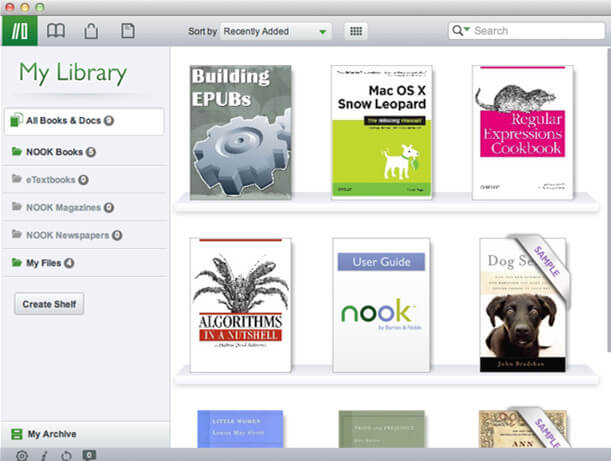Click the My Archive icon

tap(17, 434)
